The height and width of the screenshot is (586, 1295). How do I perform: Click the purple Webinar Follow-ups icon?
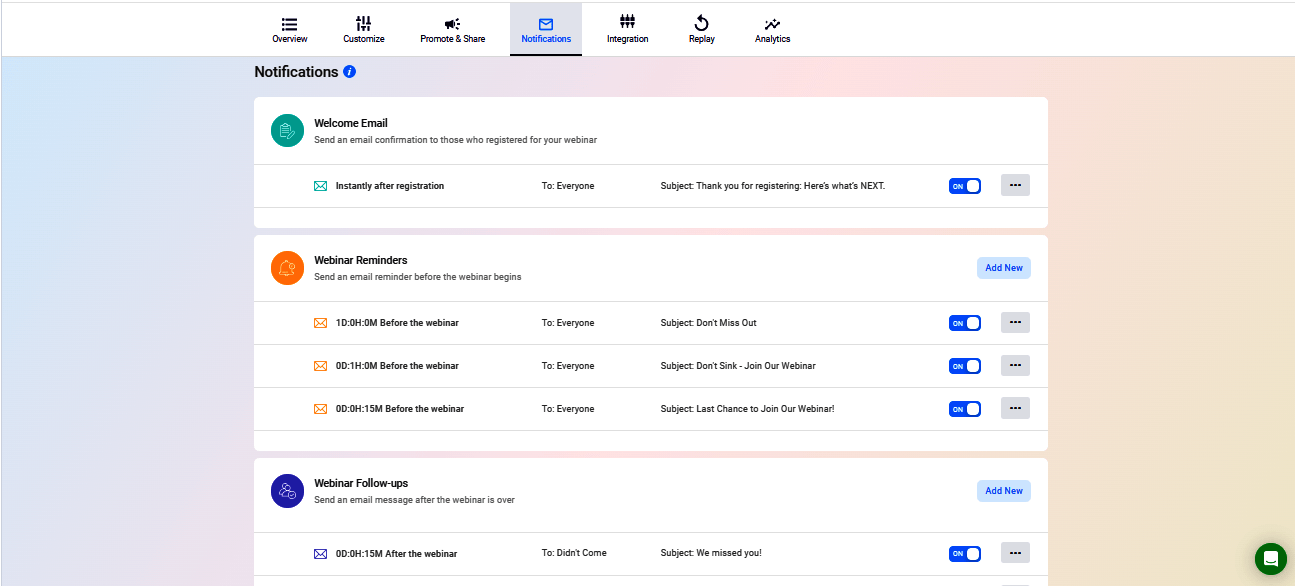[x=287, y=491]
